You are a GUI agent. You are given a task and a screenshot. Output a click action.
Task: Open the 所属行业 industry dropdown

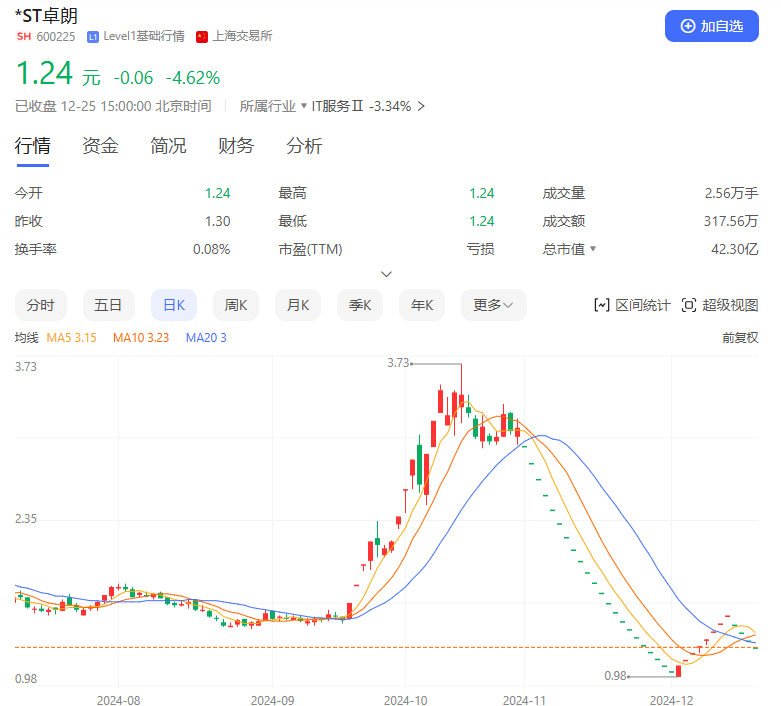point(304,106)
